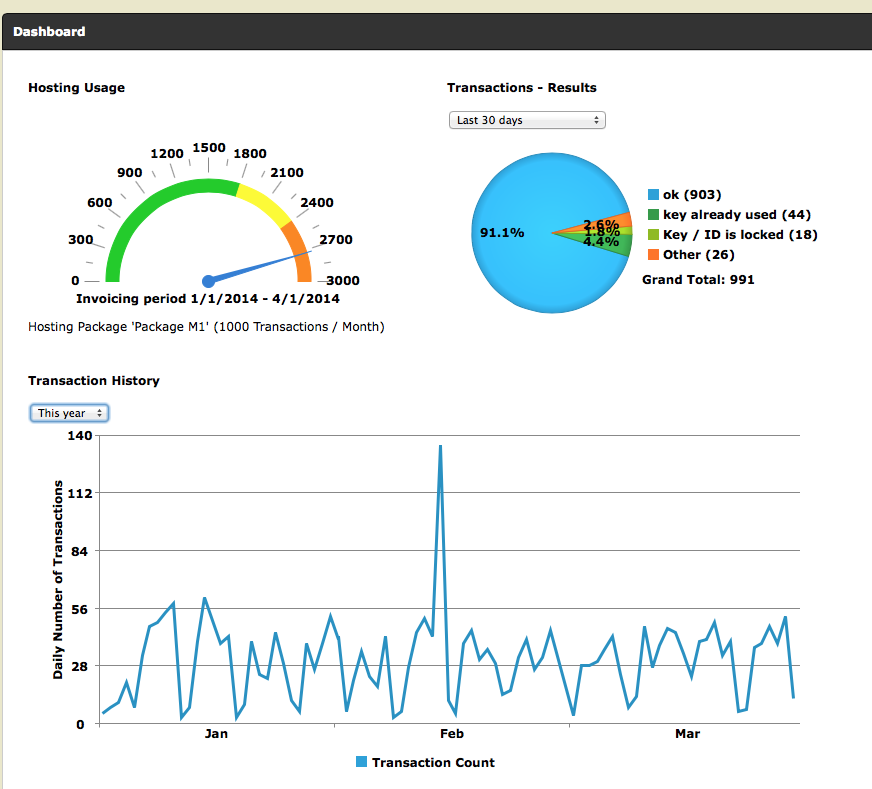Image resolution: width=872 pixels, height=789 pixels.
Task: Select the "Jan" label on the chart axis
Action: point(216,734)
